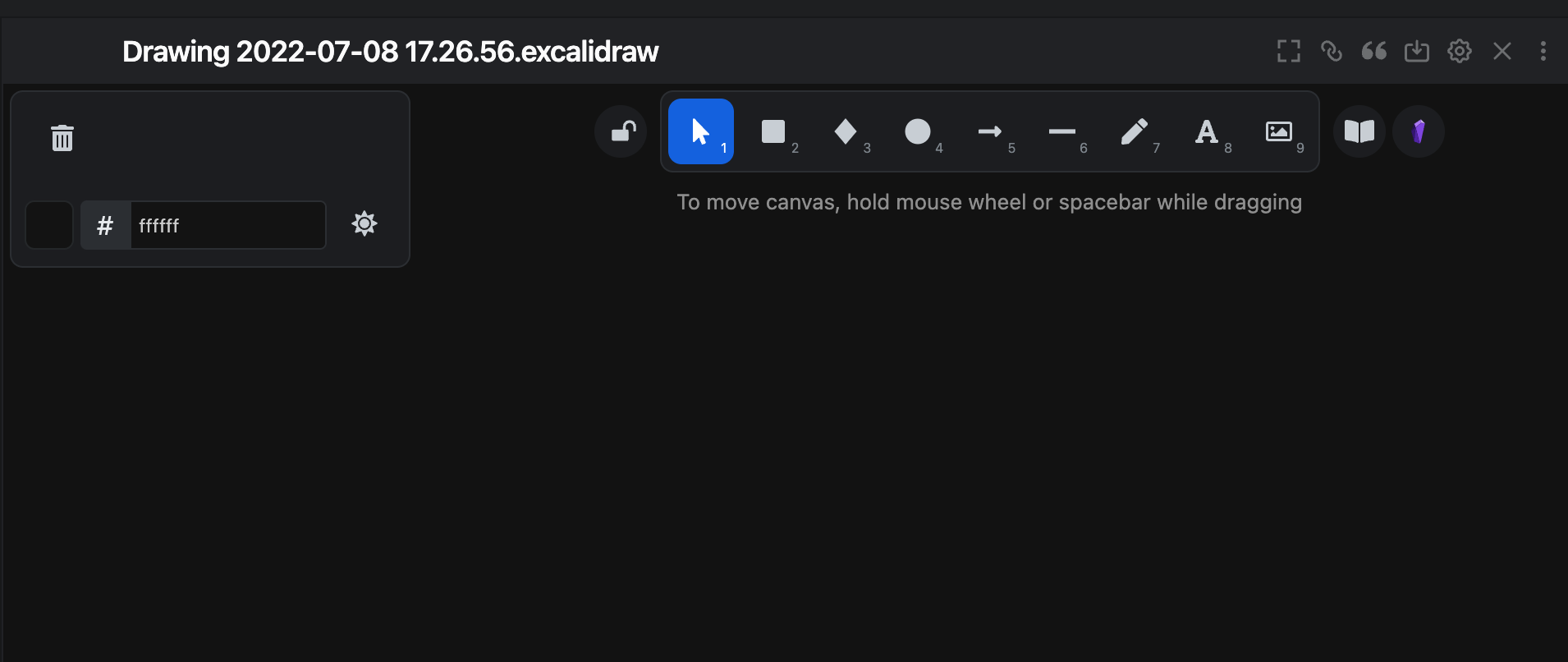Select the Draw freehand tool
This screenshot has width=1568, height=662.
click(x=1134, y=131)
